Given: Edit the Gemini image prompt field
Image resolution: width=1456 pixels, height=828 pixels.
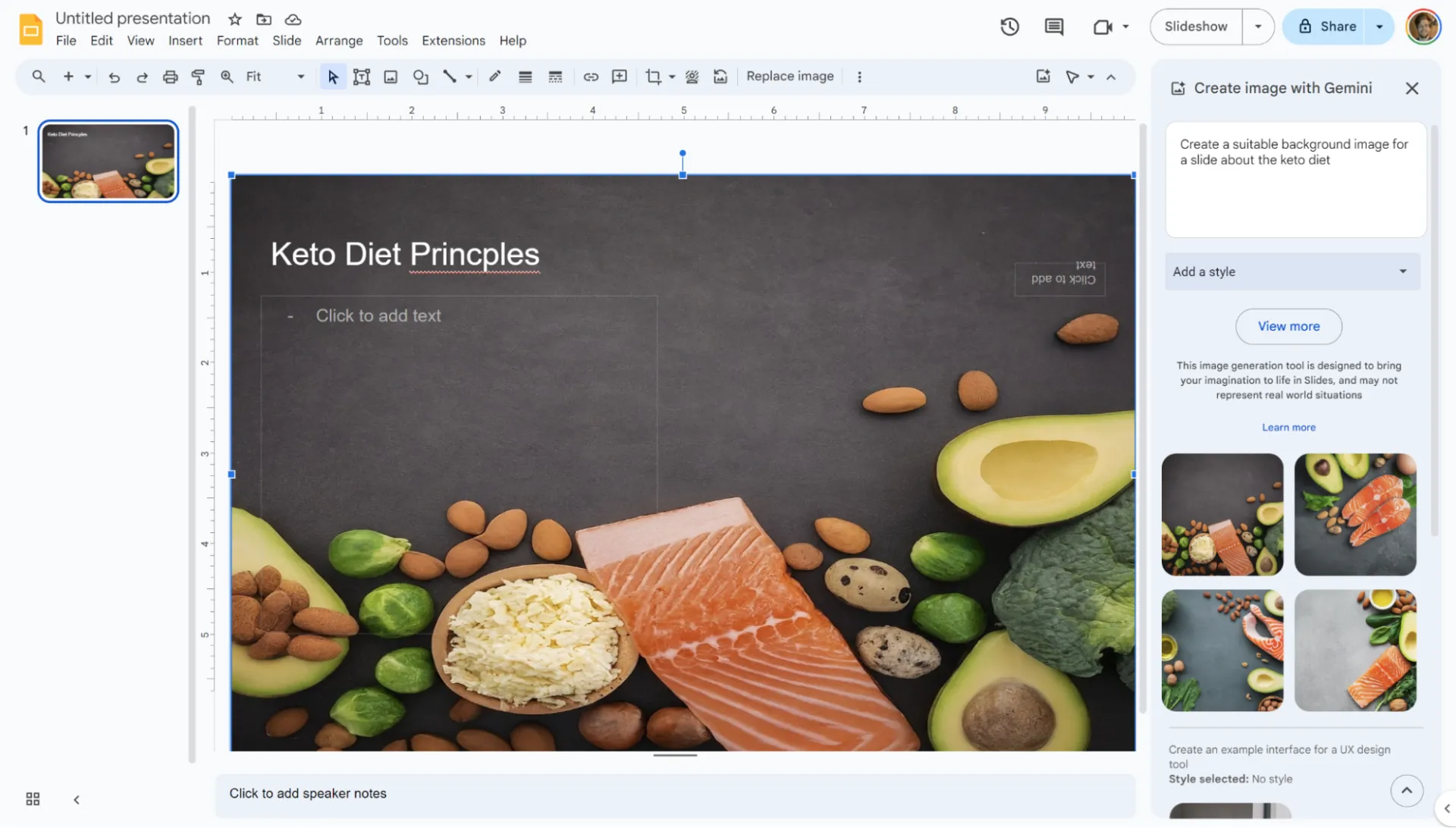Looking at the screenshot, I should pos(1295,180).
